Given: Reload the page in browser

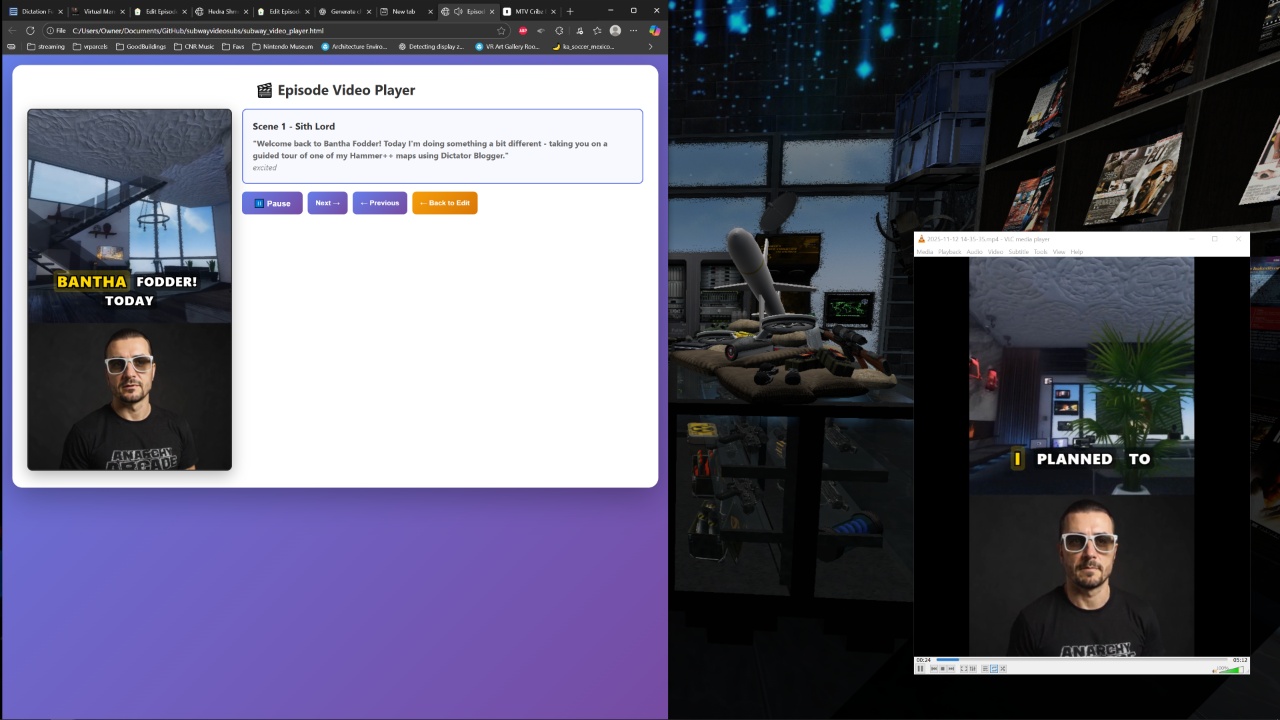Looking at the screenshot, I should 30,31.
